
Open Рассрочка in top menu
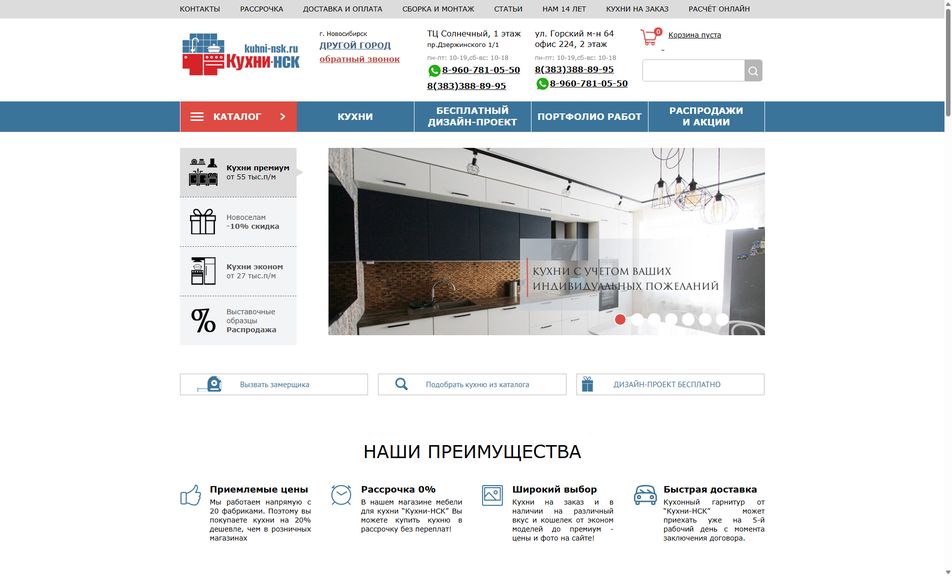(x=262, y=9)
